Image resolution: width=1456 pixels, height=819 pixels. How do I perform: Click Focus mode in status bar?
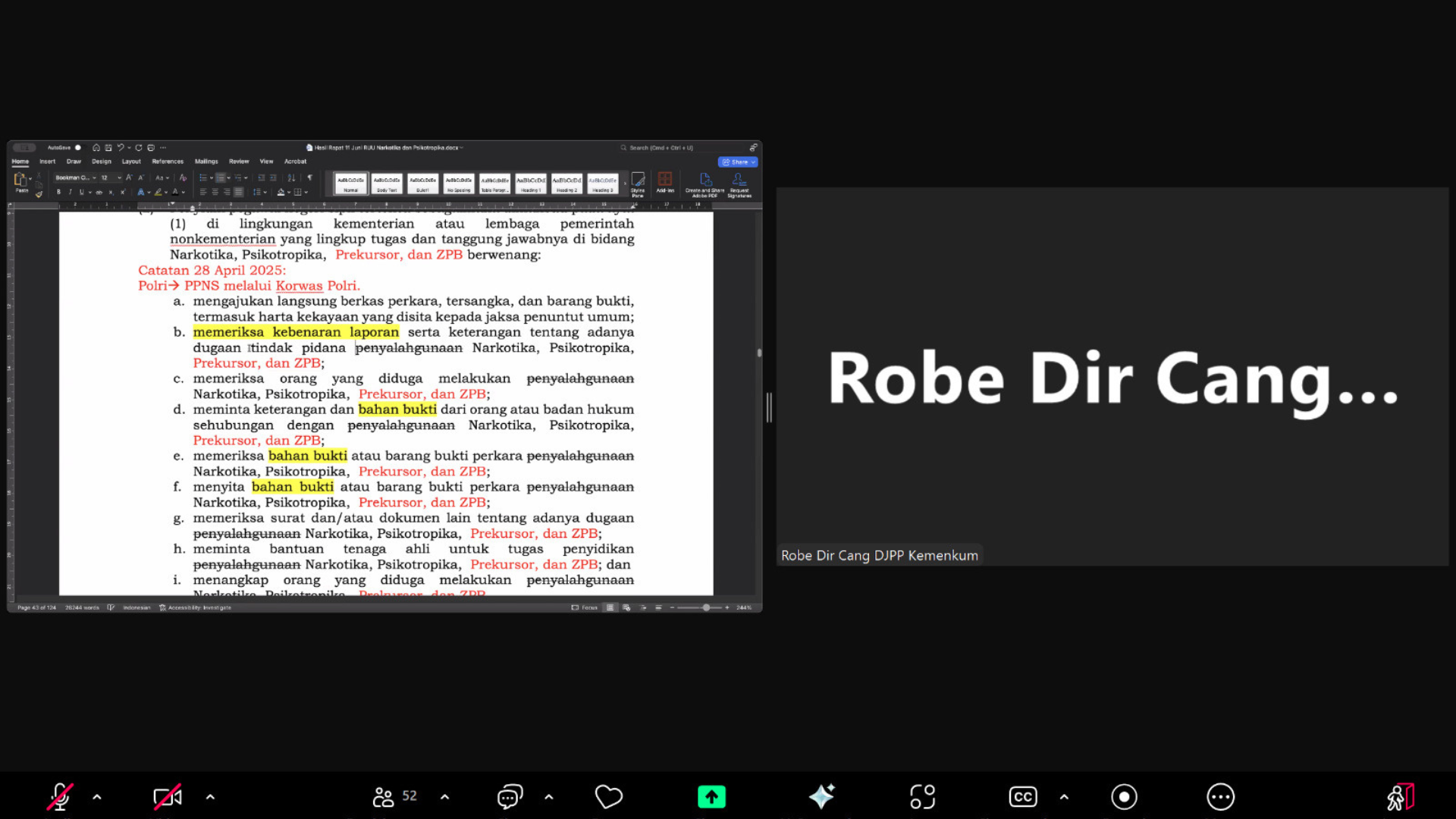point(585,607)
